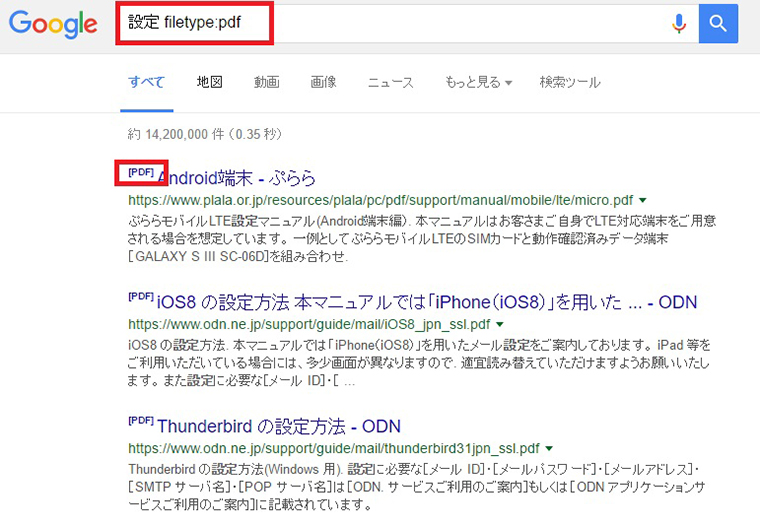This screenshot has height=526, width=760.
Task: Click the Google logo
Action: pyautogui.click(x=53, y=24)
